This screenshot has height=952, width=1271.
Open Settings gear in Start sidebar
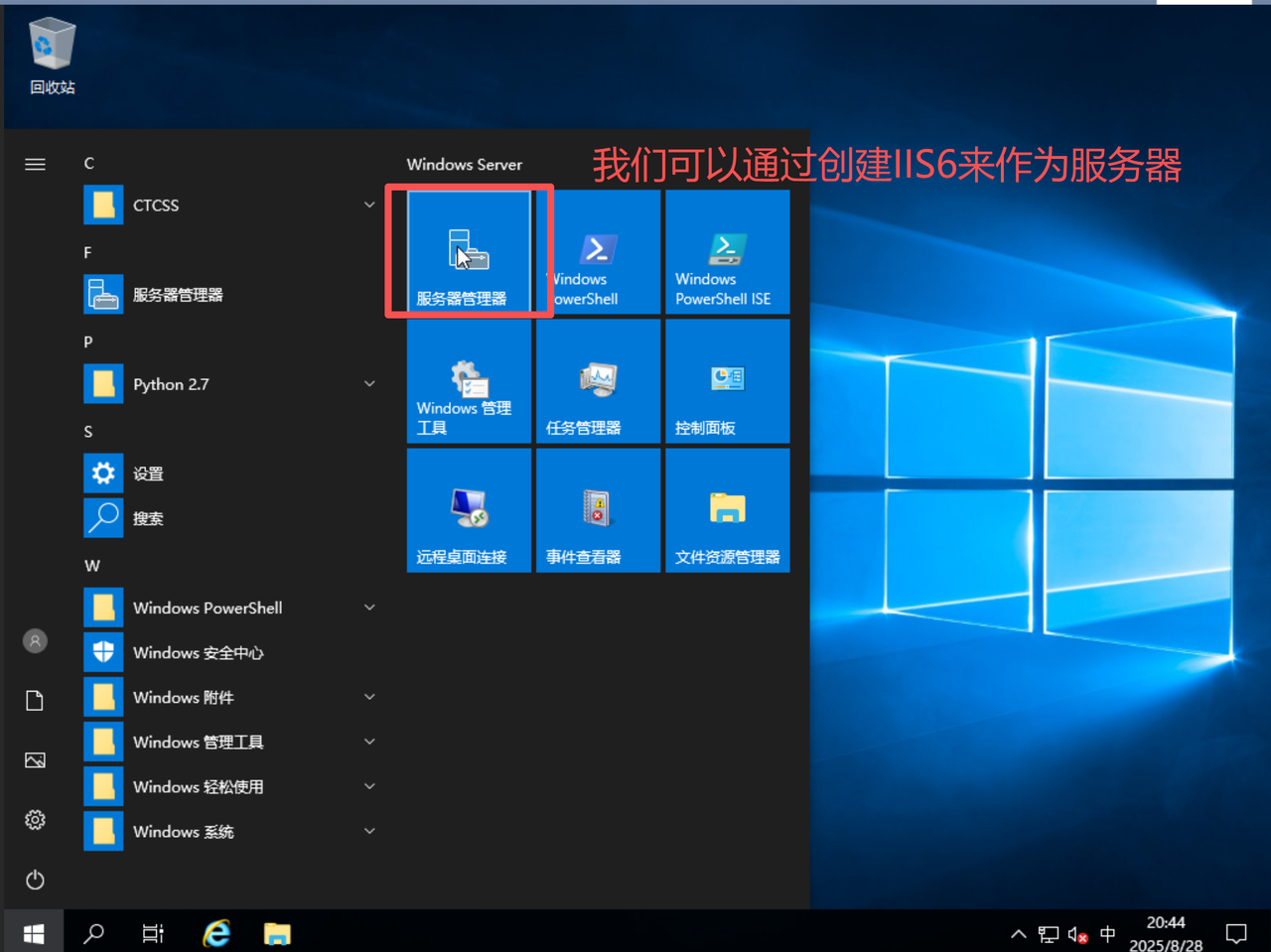[x=35, y=820]
